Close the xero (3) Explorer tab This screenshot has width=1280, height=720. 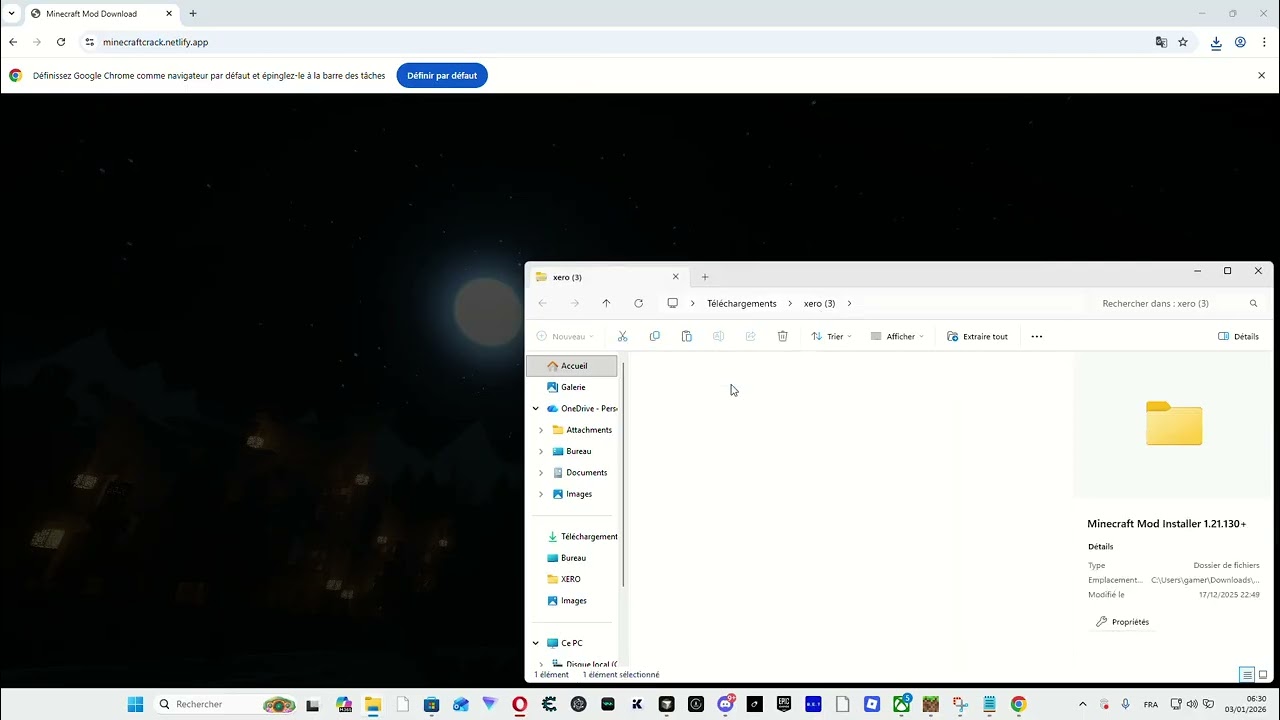[x=675, y=277]
